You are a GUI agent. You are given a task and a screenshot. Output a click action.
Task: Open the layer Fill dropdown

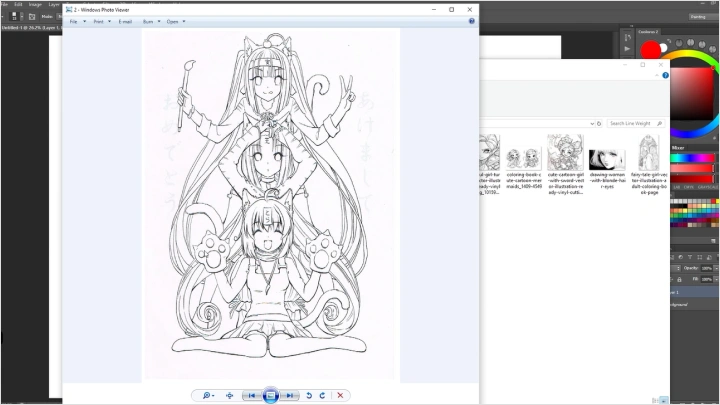point(717,279)
